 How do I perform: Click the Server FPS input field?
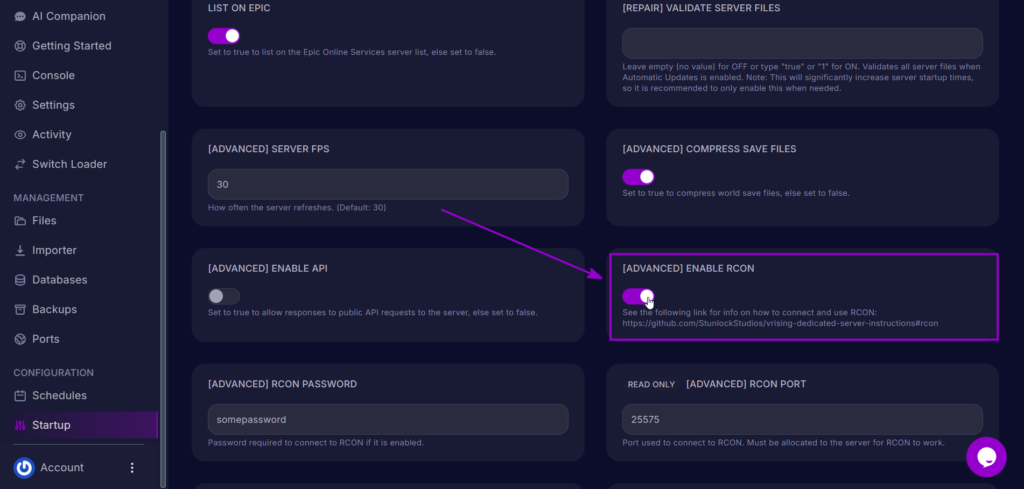pos(388,184)
